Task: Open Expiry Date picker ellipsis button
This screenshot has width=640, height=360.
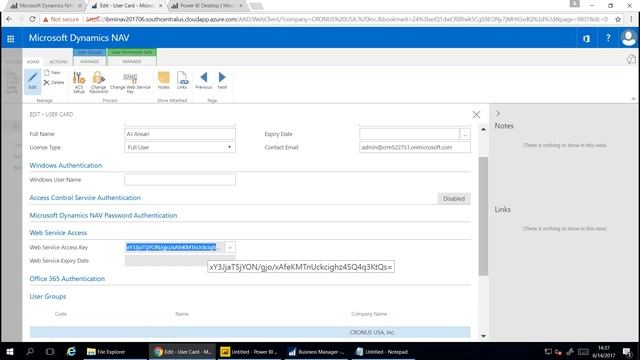Action: click(465, 134)
